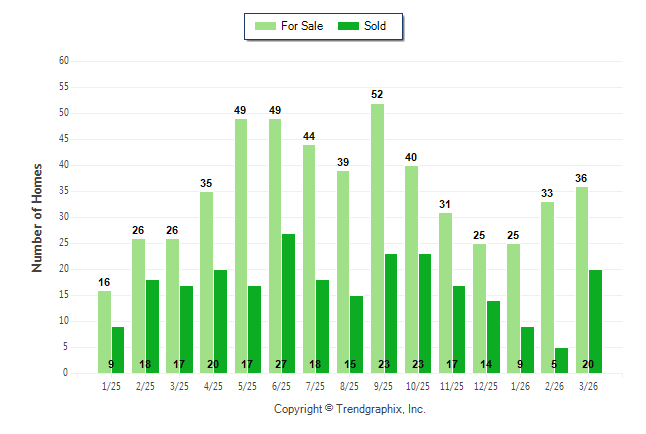Toggle the Sold legend label
This screenshot has width=646, height=434.
375,26
